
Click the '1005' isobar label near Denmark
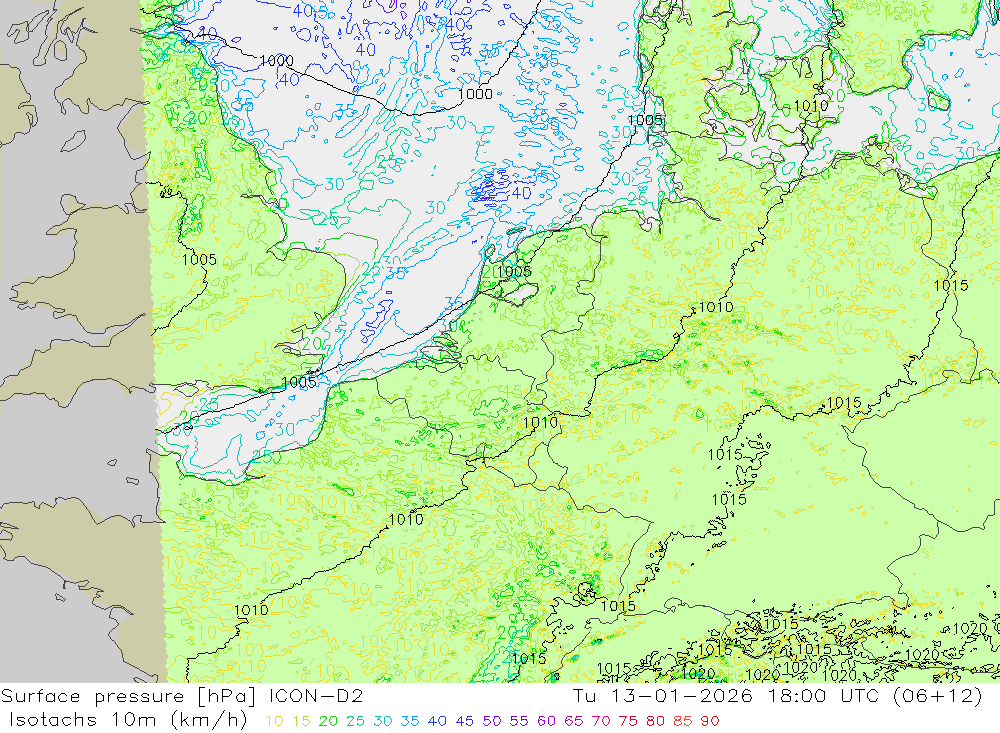tap(645, 120)
